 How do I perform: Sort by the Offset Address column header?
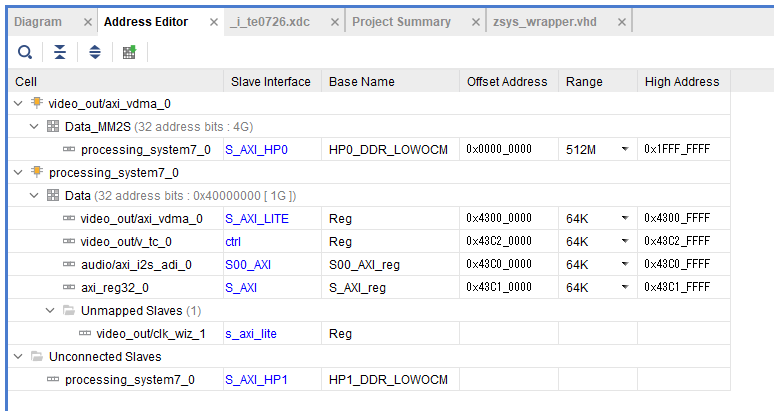point(507,81)
